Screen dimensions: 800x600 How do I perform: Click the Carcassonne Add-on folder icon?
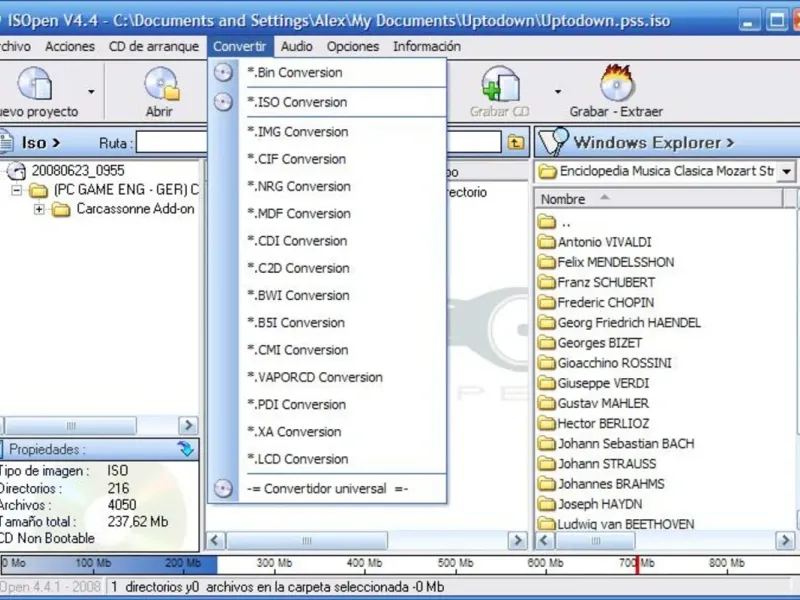pyautogui.click(x=61, y=209)
